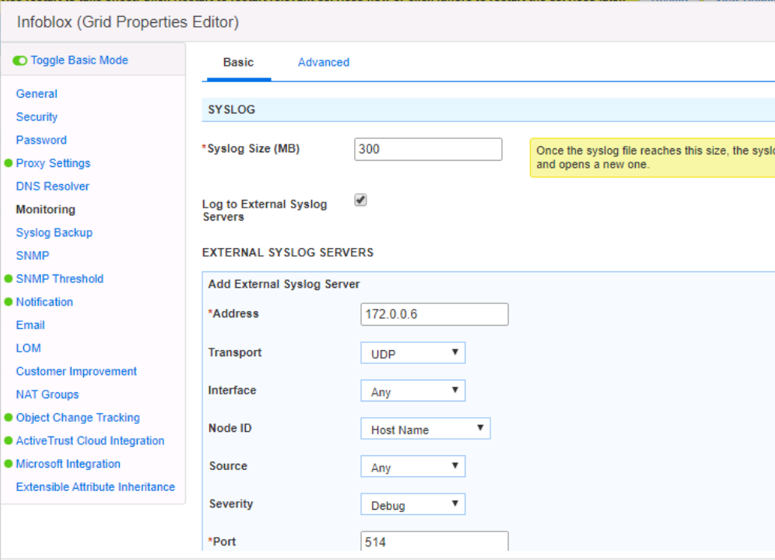Toggle Basic Mode switch
This screenshot has height=560, width=775.
coord(20,61)
